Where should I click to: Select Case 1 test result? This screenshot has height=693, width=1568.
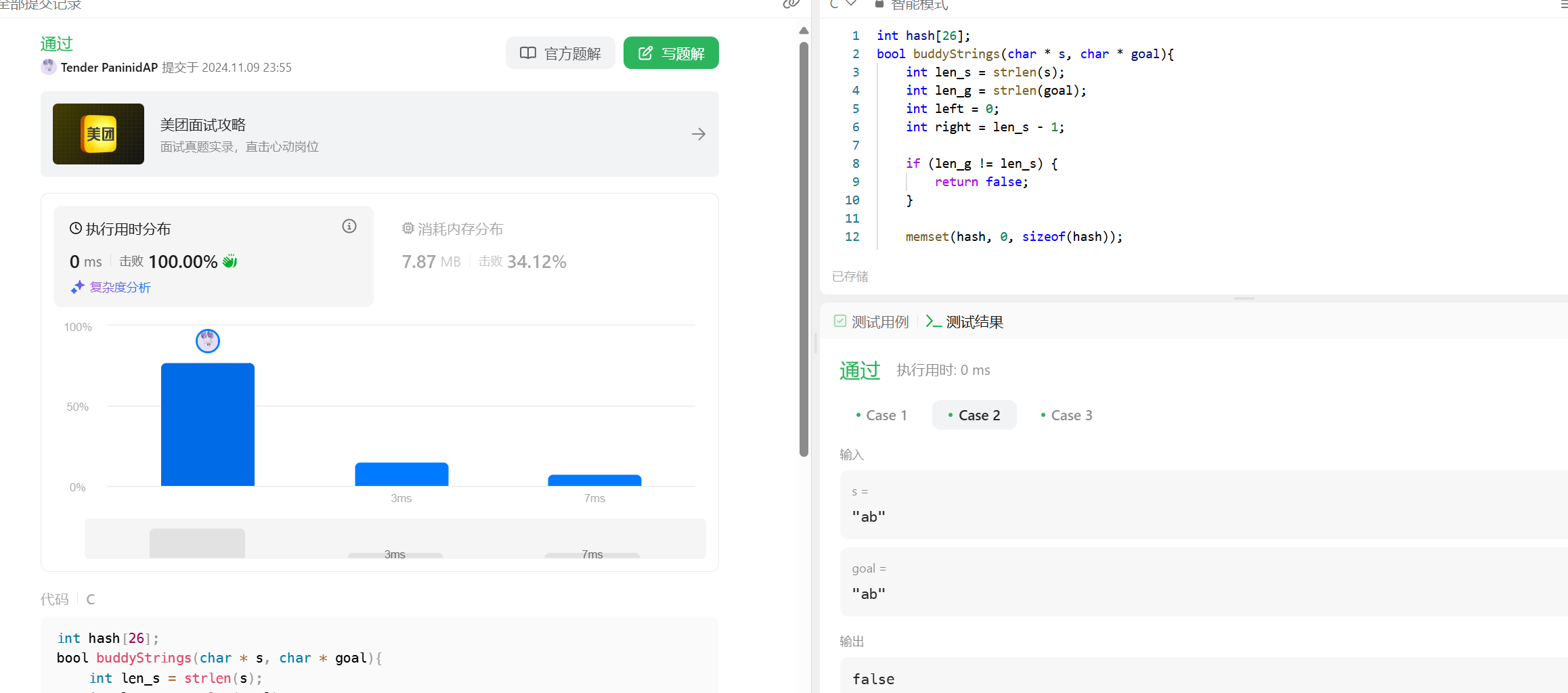click(881, 416)
